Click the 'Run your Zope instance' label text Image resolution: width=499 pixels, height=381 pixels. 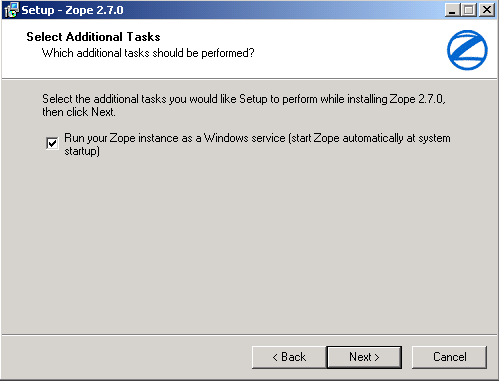pyautogui.click(x=257, y=144)
